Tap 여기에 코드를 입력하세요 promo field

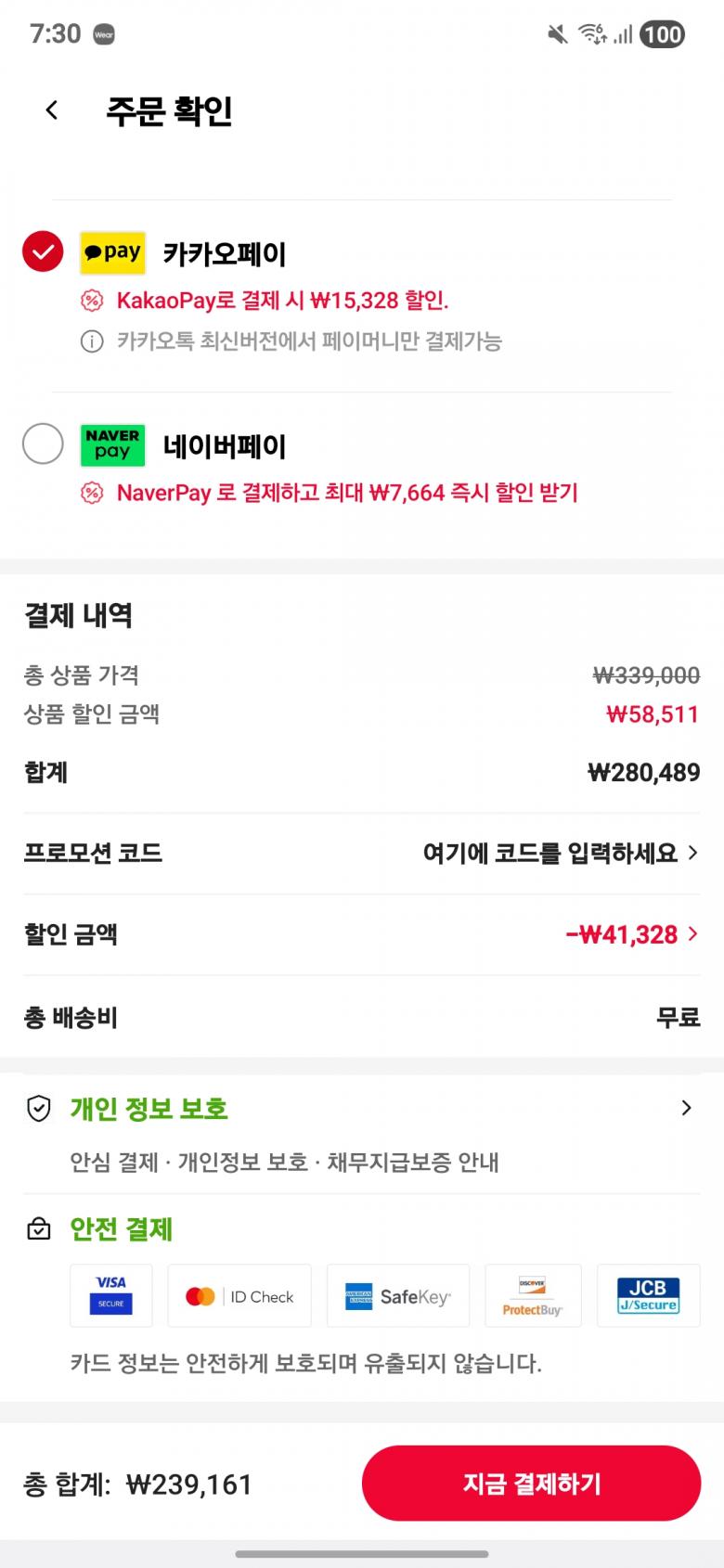click(x=549, y=853)
